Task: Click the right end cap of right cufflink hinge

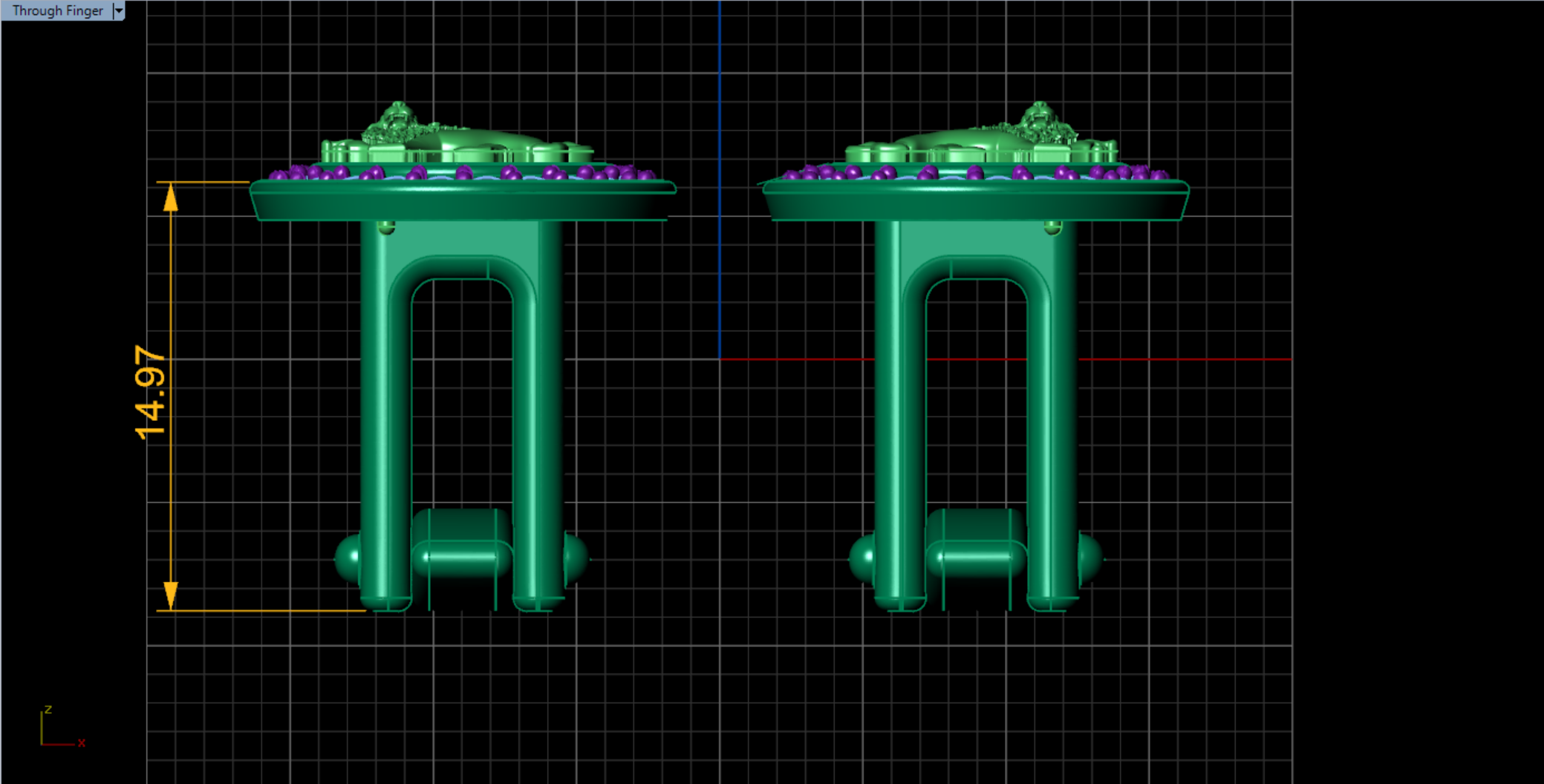Action: click(x=1089, y=558)
